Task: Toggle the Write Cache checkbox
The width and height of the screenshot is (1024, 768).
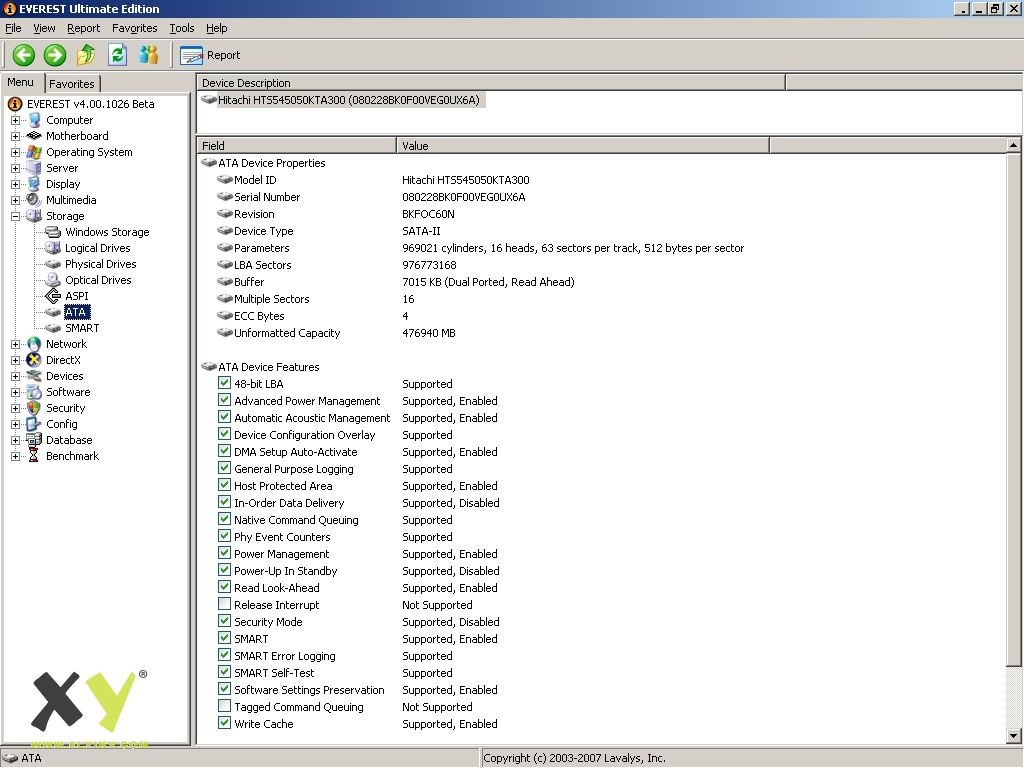Action: click(224, 723)
